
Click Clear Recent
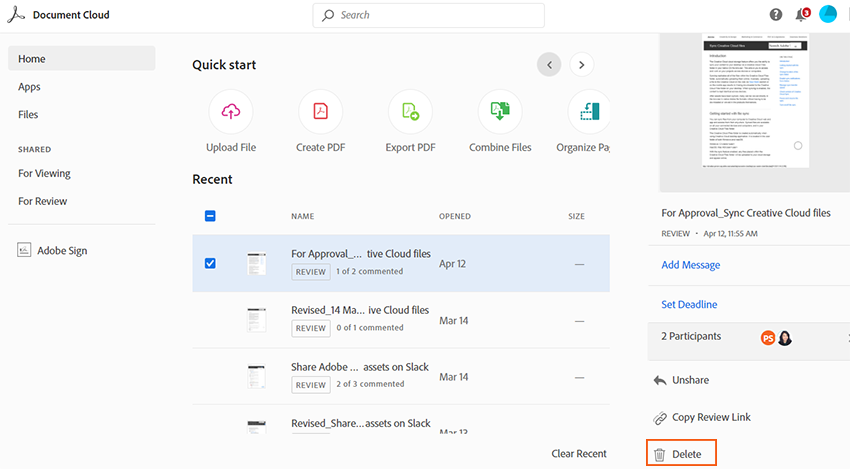click(579, 454)
